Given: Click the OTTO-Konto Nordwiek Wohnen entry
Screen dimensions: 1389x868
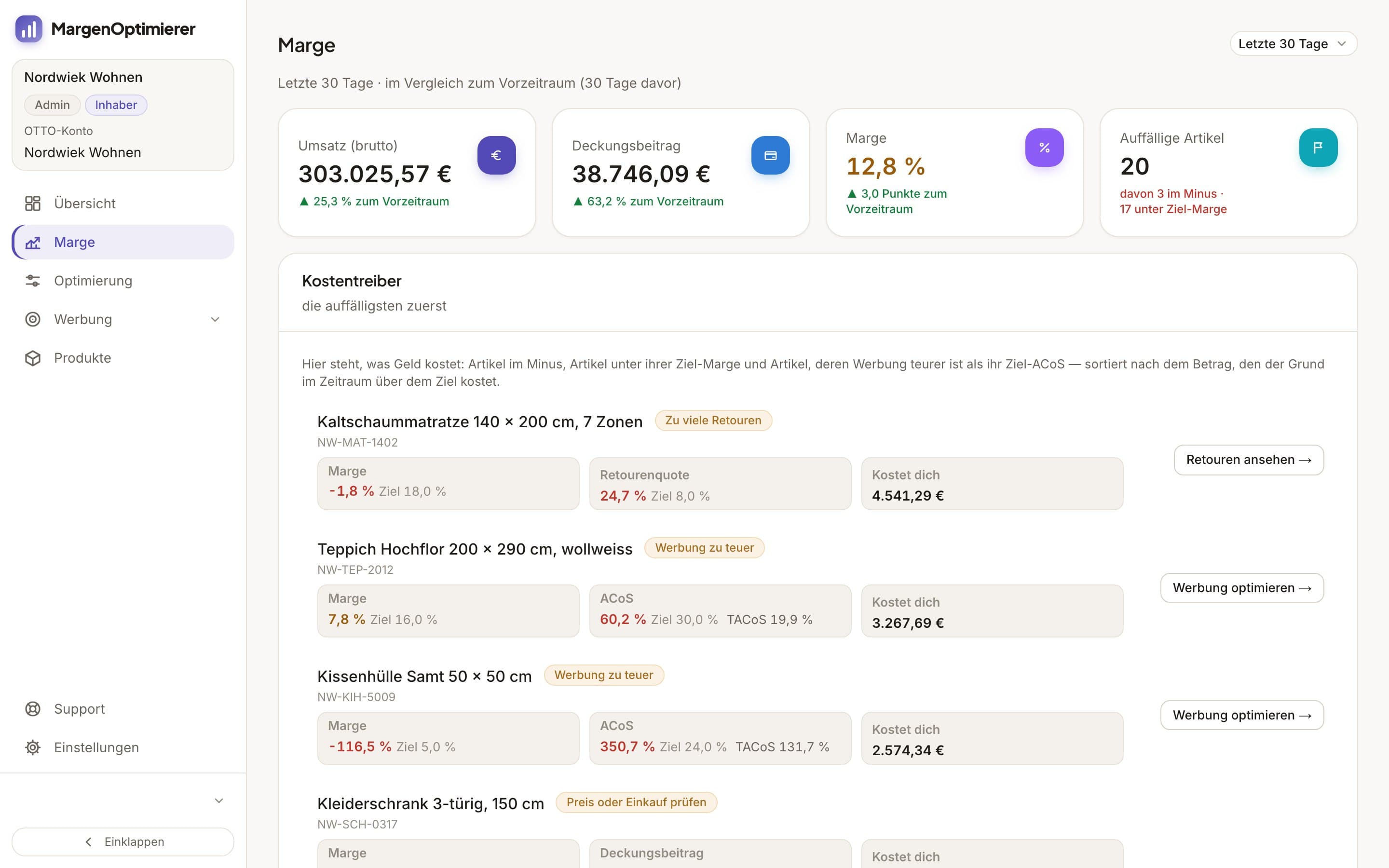Looking at the screenshot, I should 82,153.
